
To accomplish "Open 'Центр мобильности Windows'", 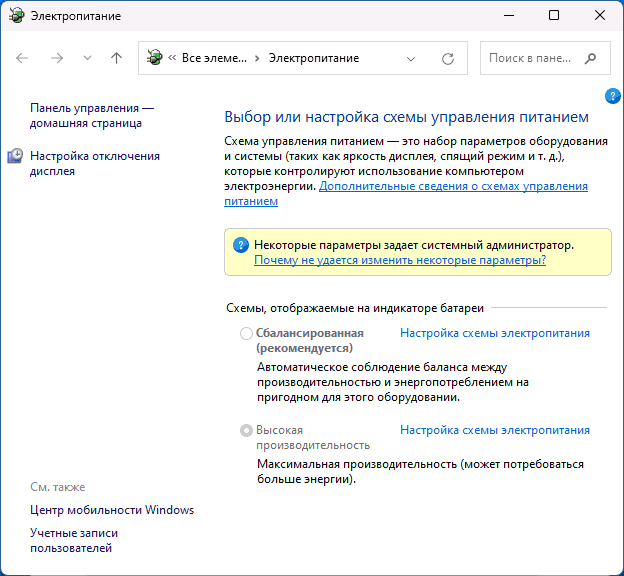I will tap(112, 510).
